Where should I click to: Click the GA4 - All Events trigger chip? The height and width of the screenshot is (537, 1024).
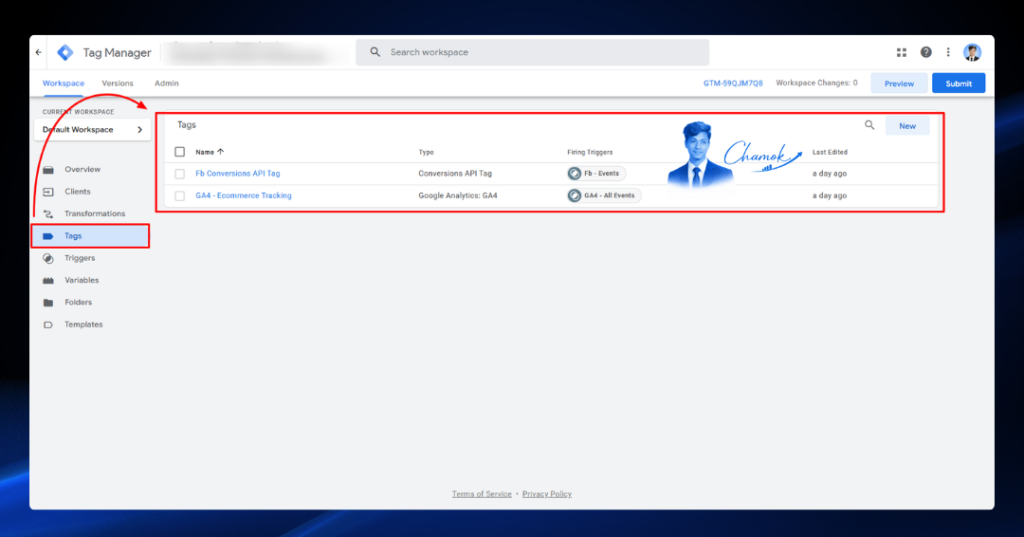(604, 195)
